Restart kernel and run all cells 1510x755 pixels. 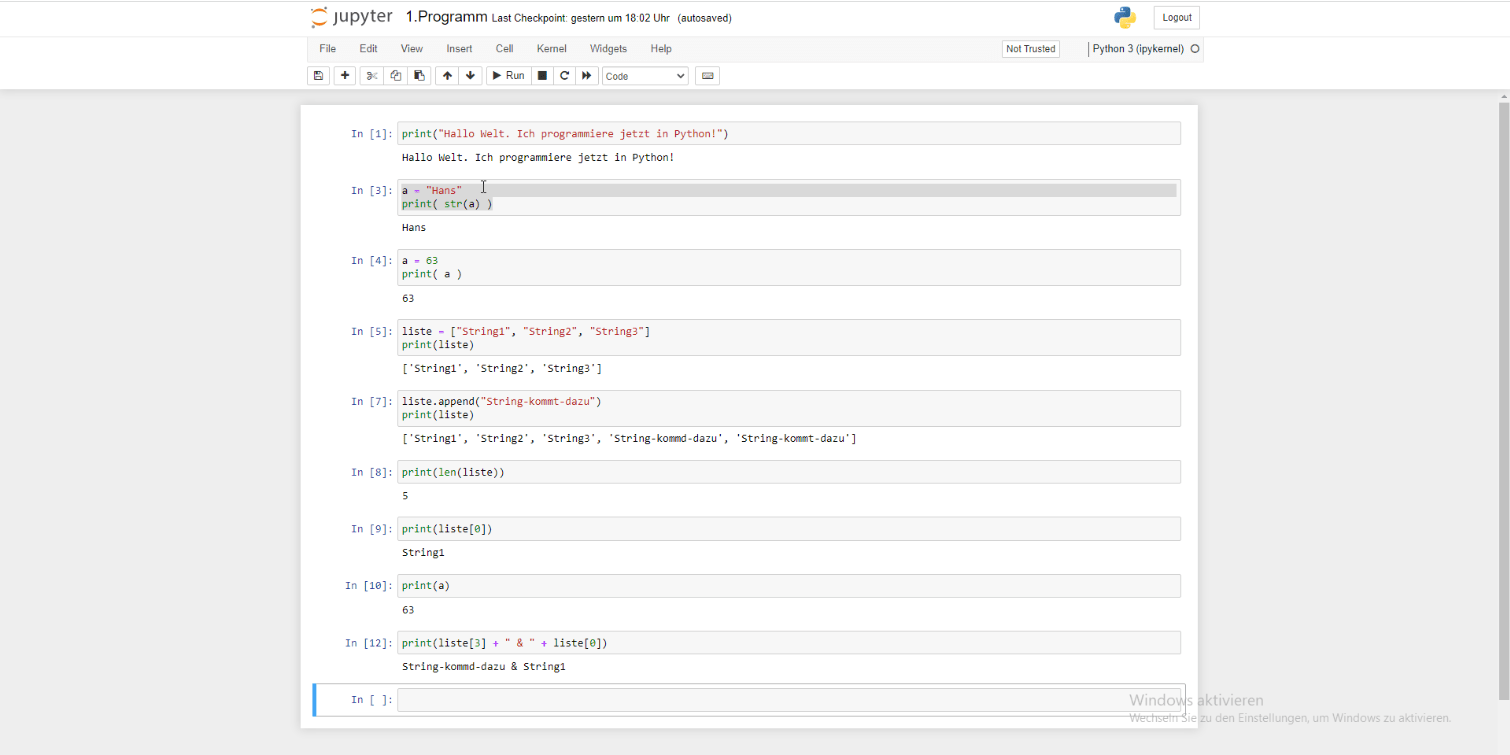point(588,76)
